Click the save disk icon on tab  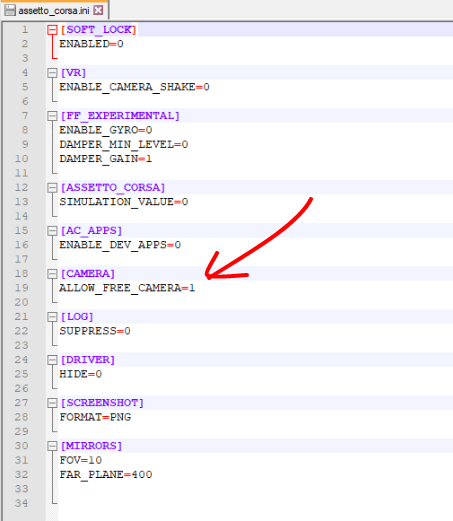(10, 10)
